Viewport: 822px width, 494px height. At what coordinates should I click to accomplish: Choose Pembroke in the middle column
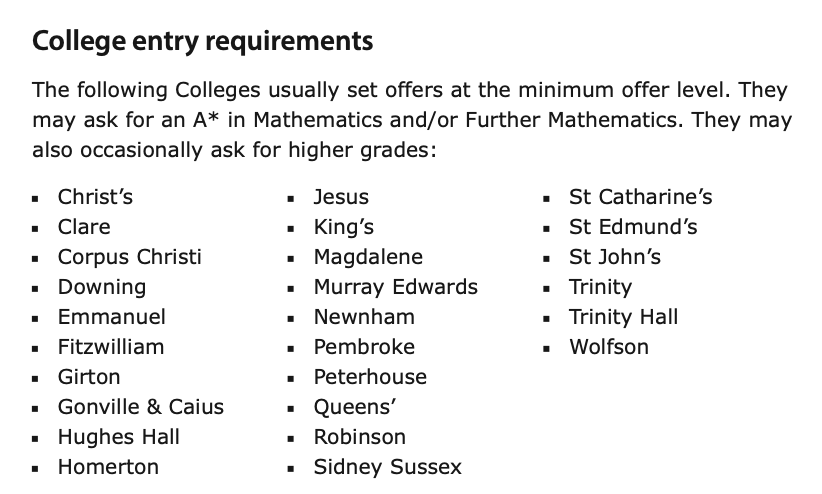click(364, 347)
